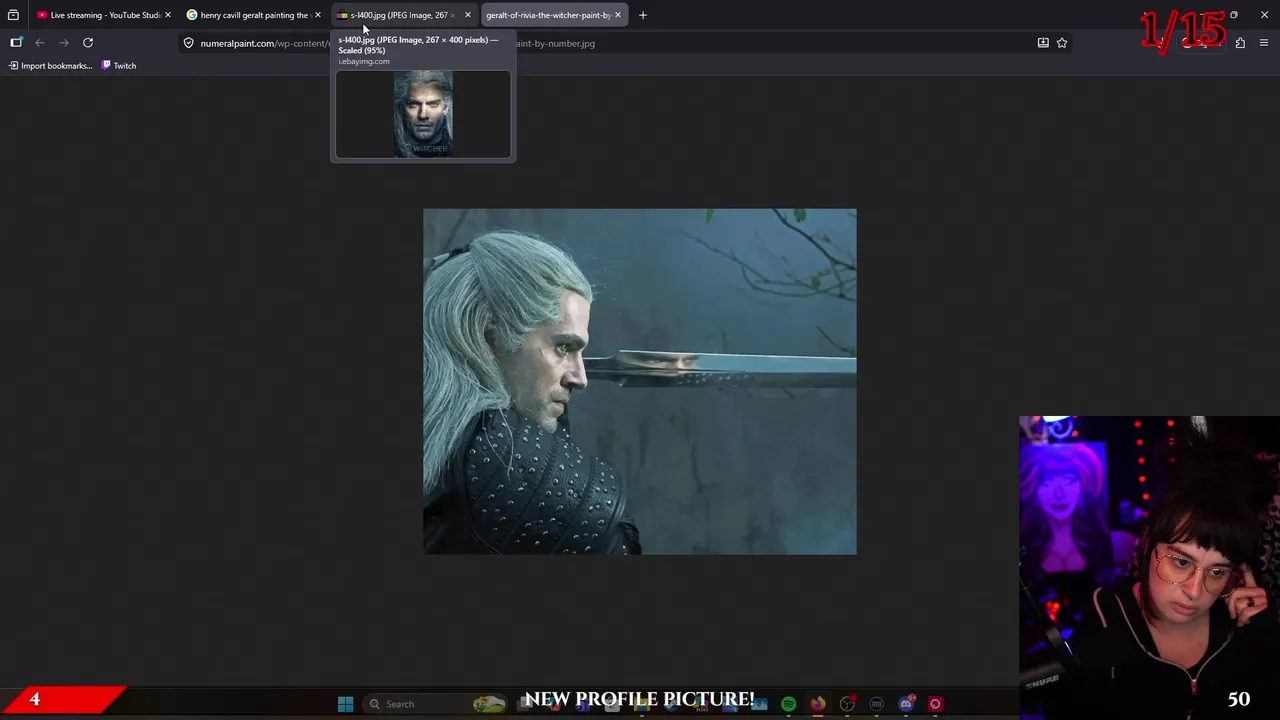The image size is (1280, 720).
Task: Open the Firefox hamburger application menu
Action: (x=1264, y=43)
